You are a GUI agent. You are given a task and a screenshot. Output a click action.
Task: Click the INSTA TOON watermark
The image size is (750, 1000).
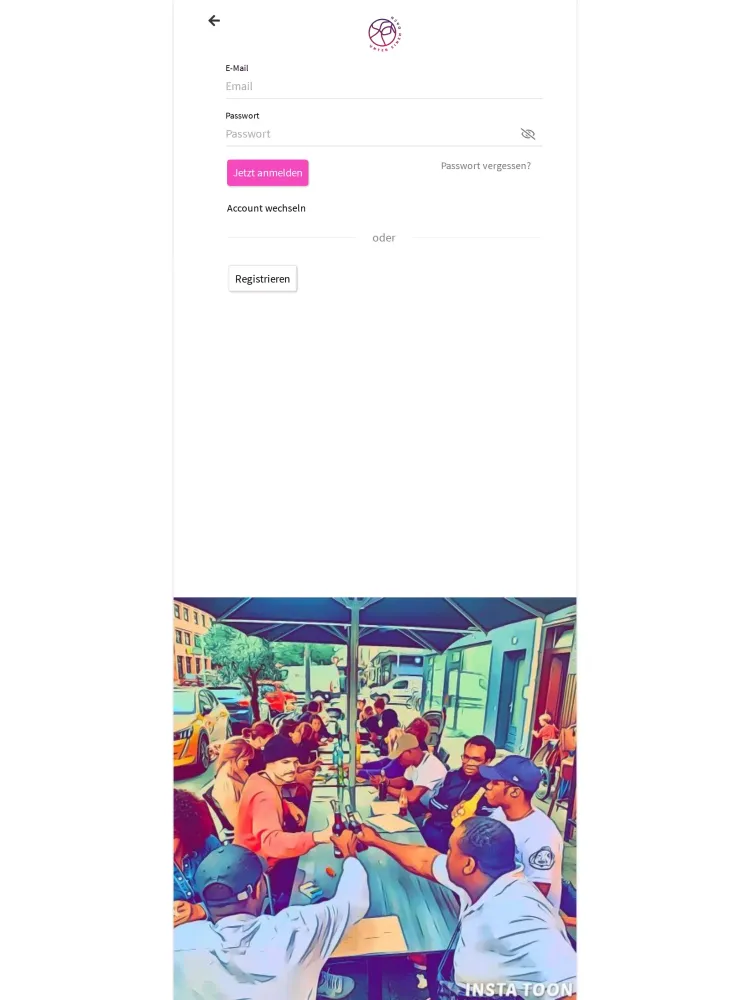click(519, 989)
